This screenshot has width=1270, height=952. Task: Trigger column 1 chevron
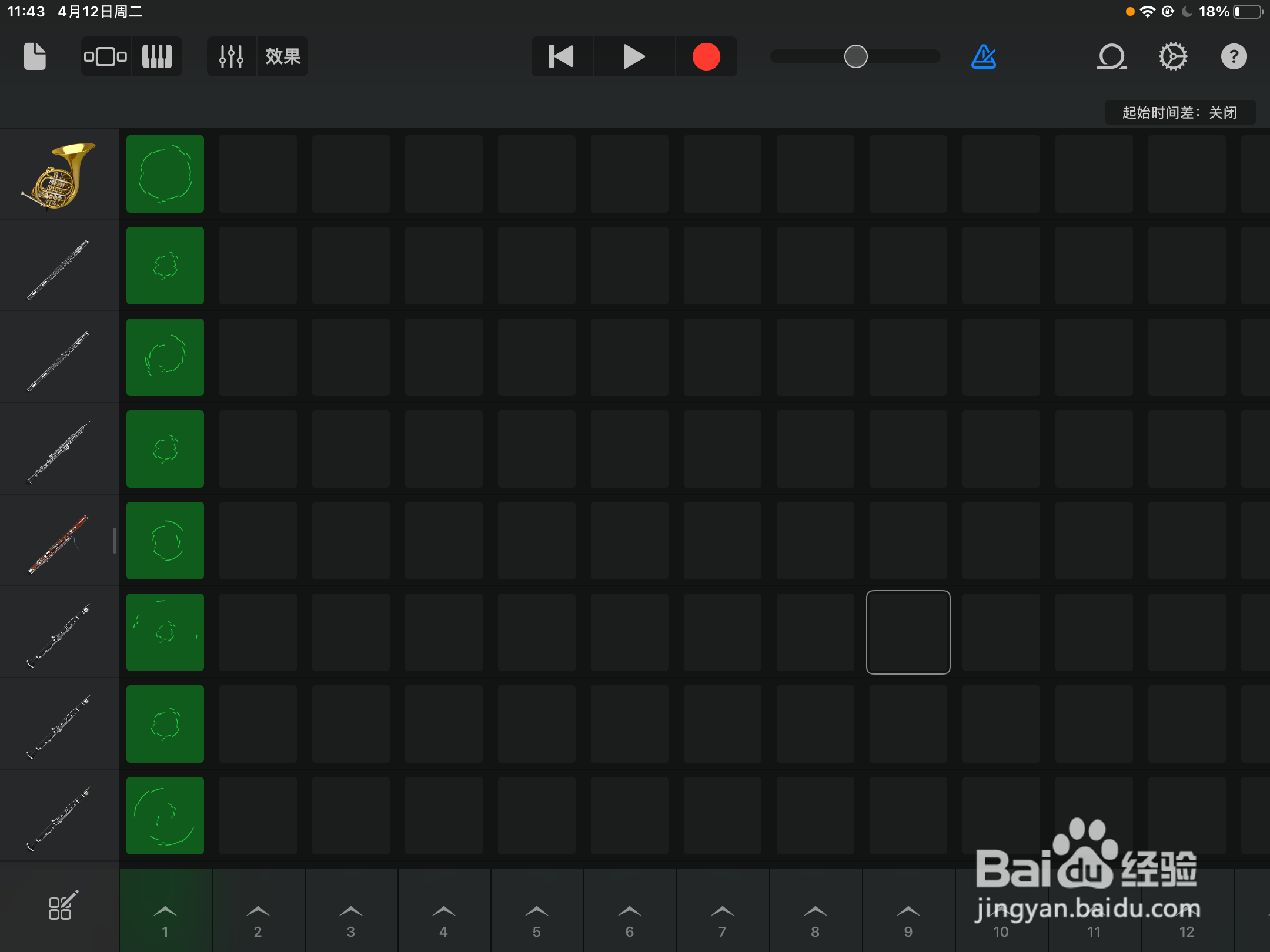(x=165, y=912)
